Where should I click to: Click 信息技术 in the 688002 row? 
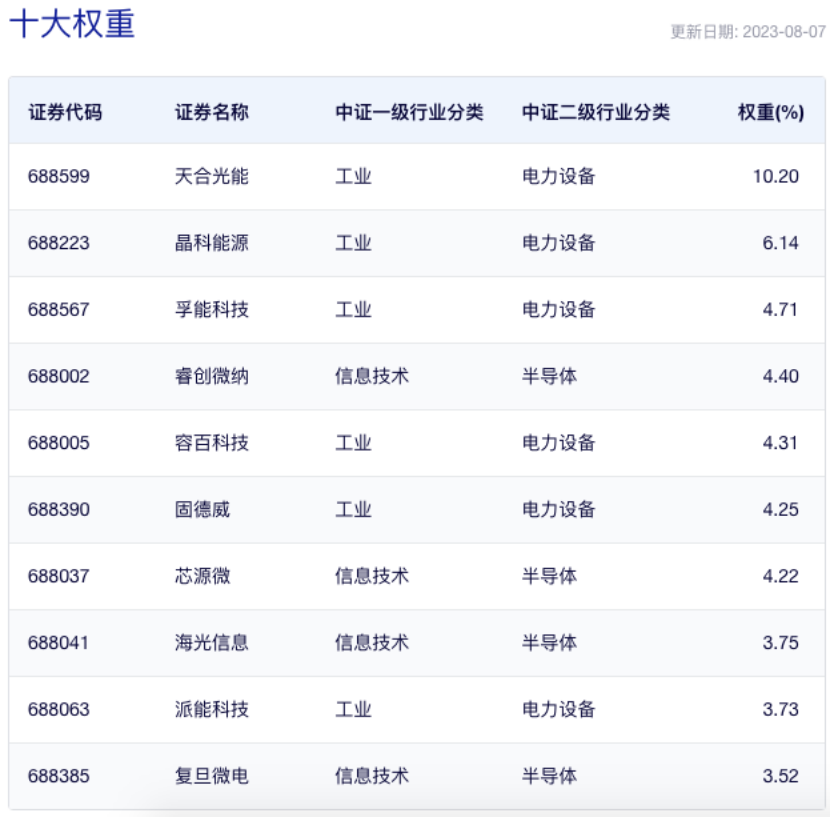pyautogui.click(x=372, y=376)
